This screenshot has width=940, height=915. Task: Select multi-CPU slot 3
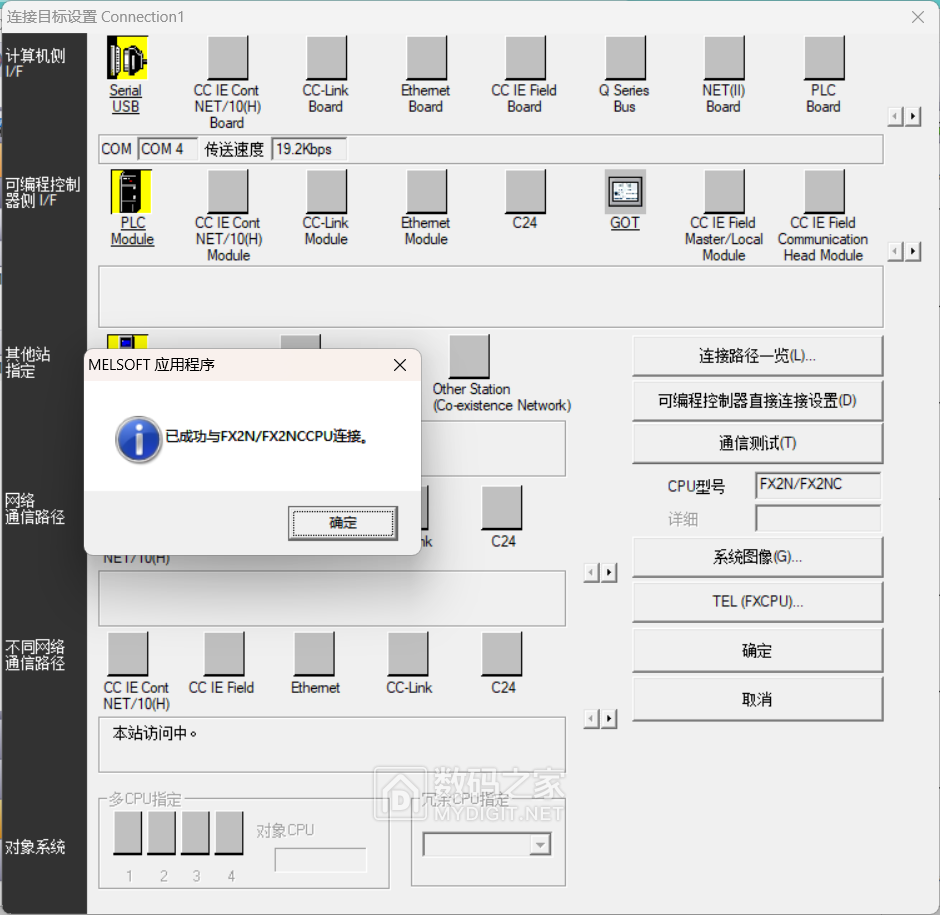195,833
